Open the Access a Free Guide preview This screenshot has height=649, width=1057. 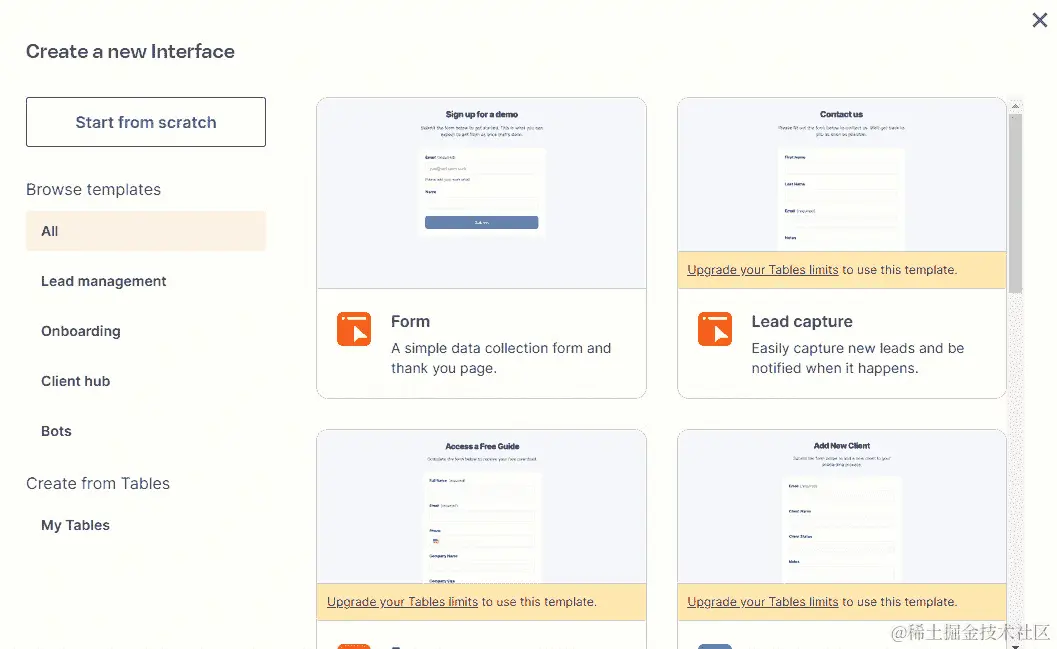tap(481, 505)
